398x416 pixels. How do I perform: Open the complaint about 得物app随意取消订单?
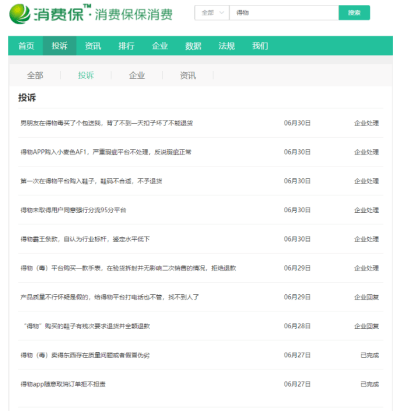point(63,384)
